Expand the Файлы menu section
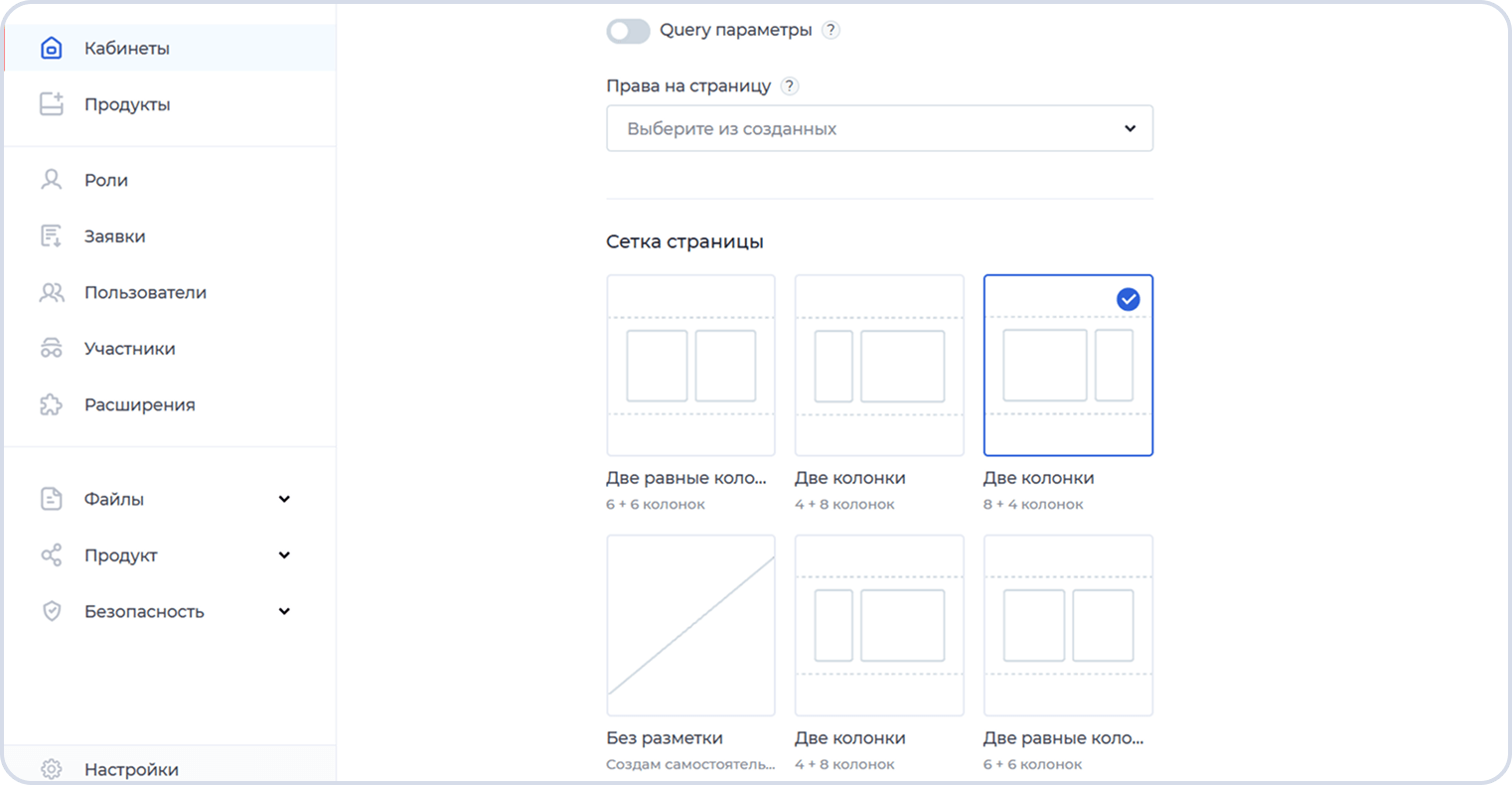1512x785 pixels. tap(284, 499)
